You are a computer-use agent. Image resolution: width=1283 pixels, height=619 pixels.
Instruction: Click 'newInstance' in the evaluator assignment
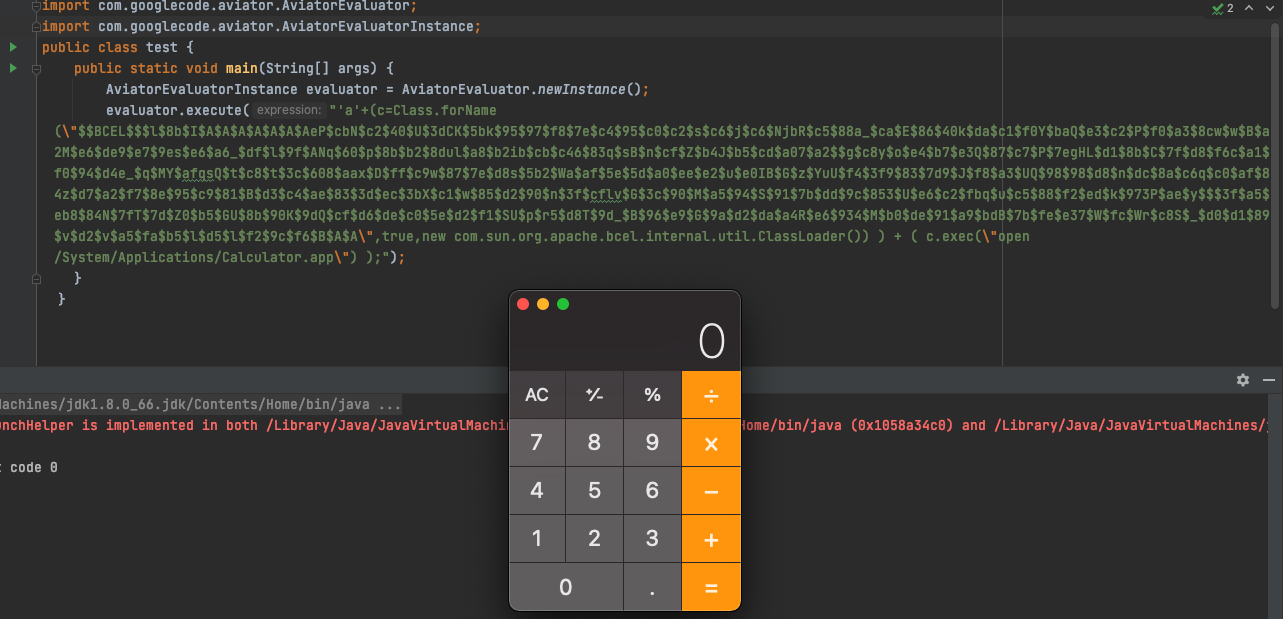[x=582, y=89]
